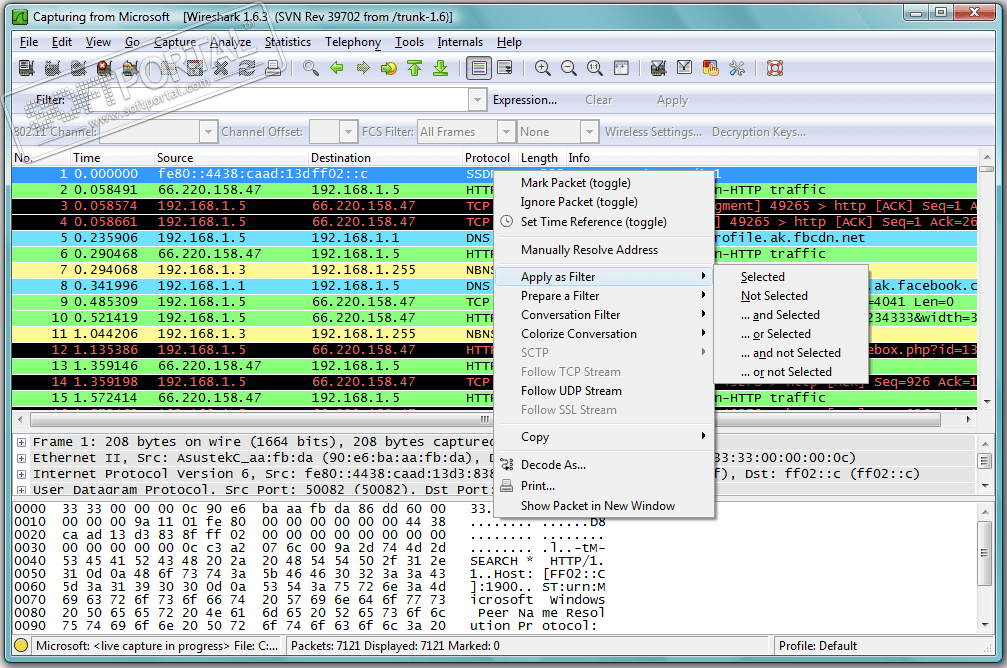Zoom out of the packet text

tap(568, 68)
